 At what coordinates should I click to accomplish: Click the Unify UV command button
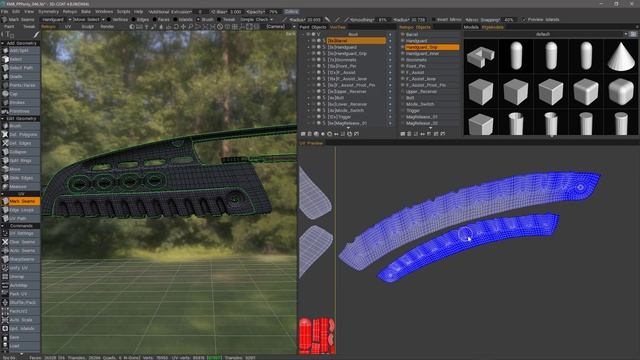(x=20, y=268)
